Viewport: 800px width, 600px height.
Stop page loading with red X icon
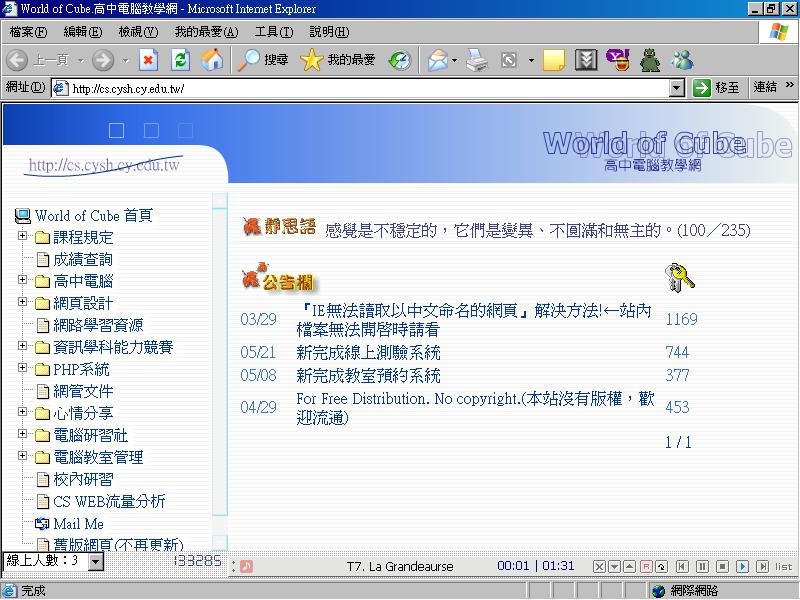click(148, 61)
